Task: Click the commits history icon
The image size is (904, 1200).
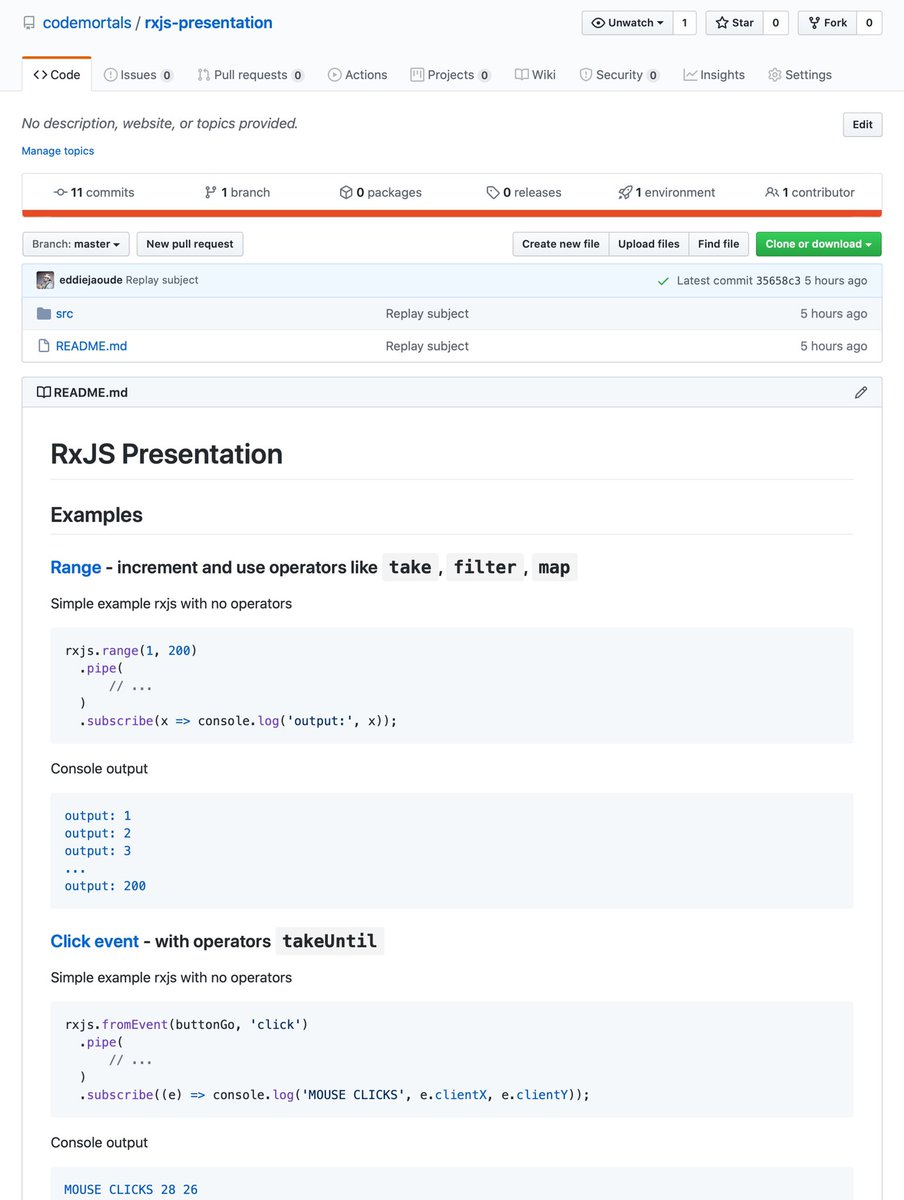Action: [61, 192]
